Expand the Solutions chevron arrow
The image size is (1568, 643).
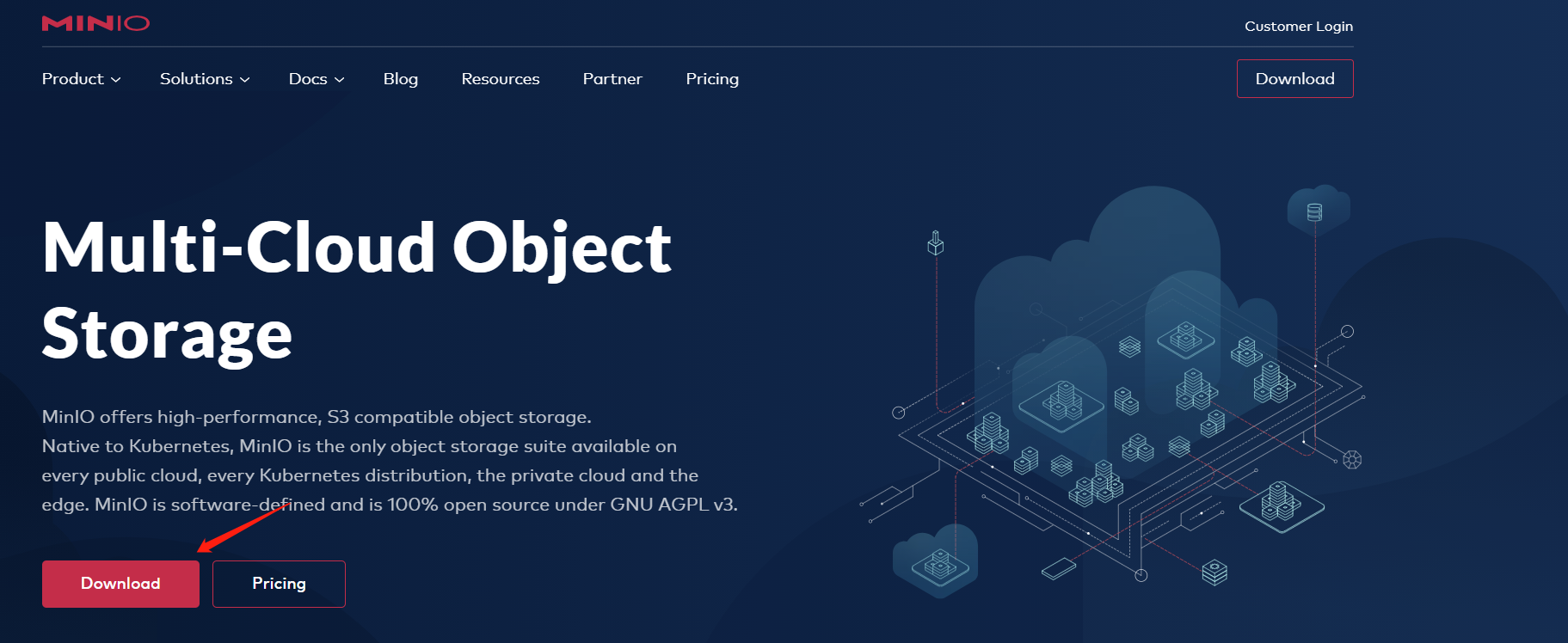244,80
